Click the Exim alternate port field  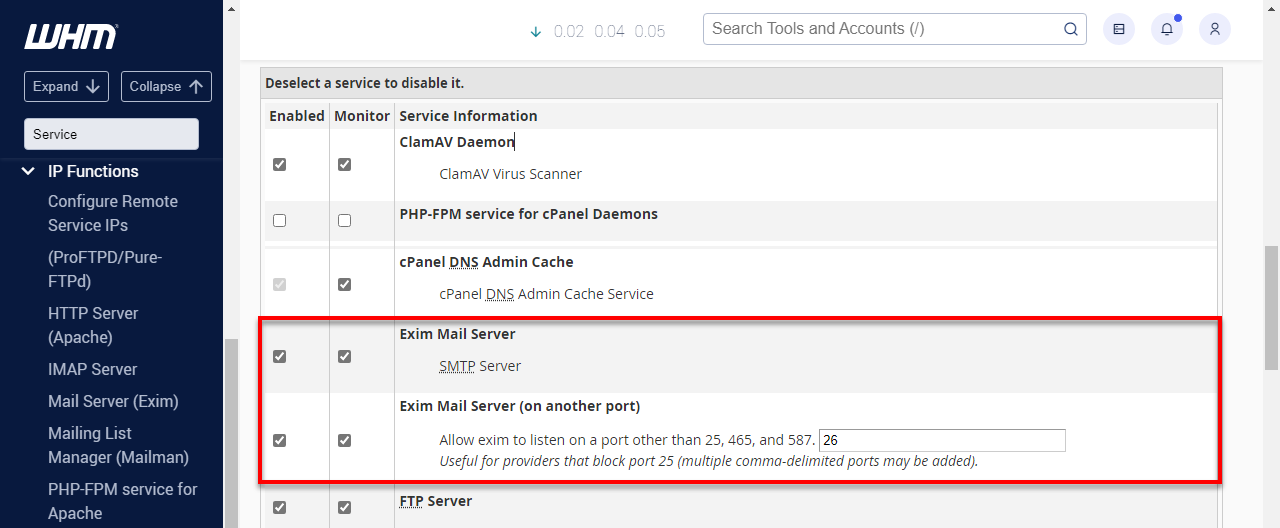click(942, 440)
